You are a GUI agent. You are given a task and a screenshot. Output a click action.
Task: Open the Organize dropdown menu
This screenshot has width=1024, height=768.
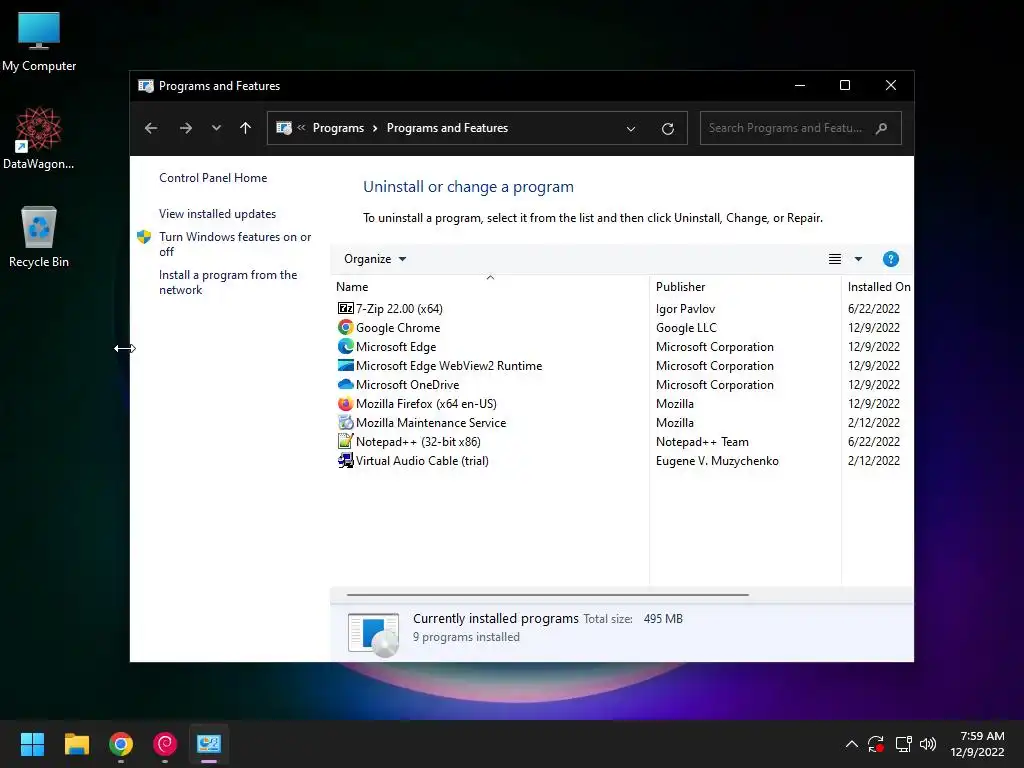pyautogui.click(x=375, y=259)
